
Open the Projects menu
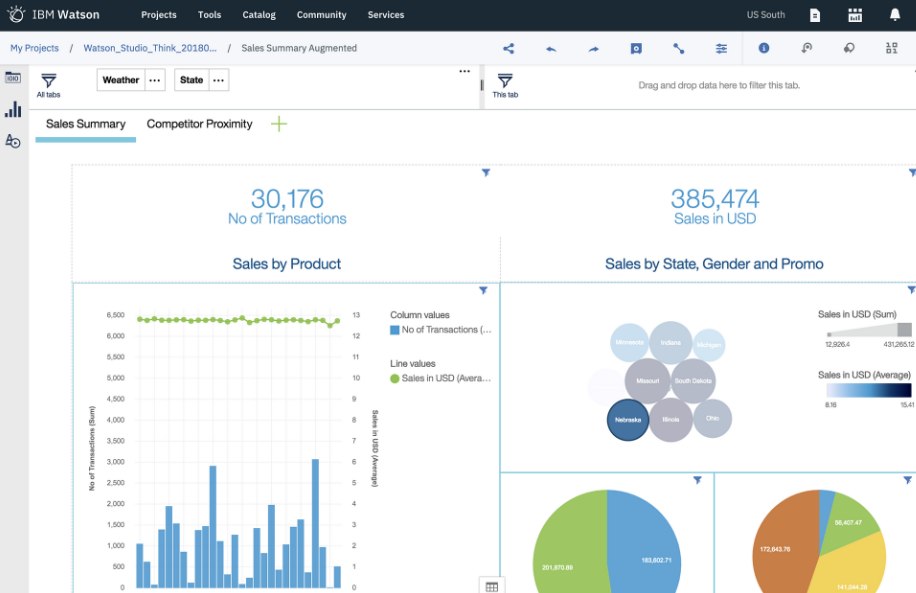pos(158,15)
